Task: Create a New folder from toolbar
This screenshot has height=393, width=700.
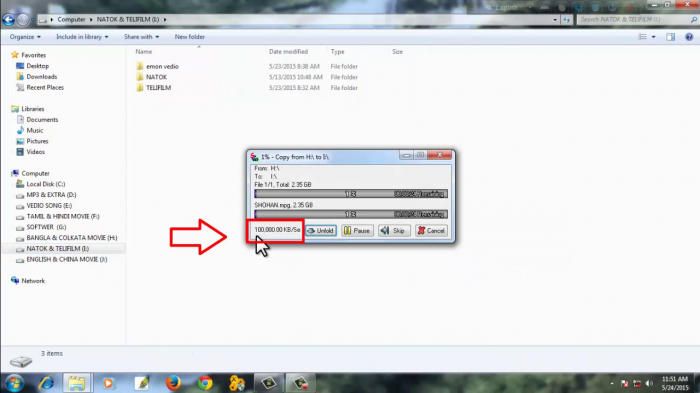Action: click(190, 37)
